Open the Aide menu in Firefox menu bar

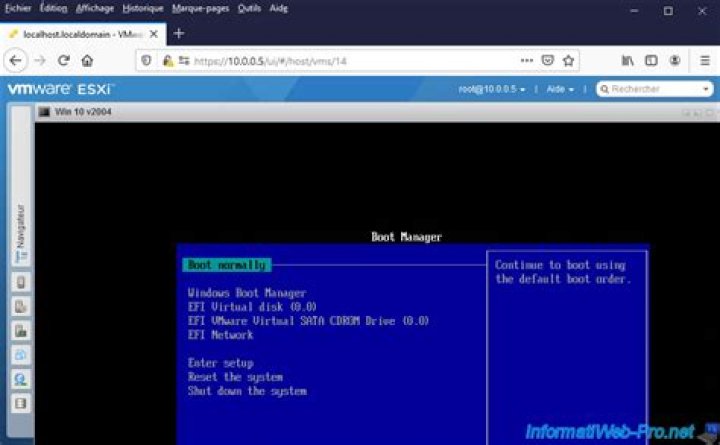279,8
